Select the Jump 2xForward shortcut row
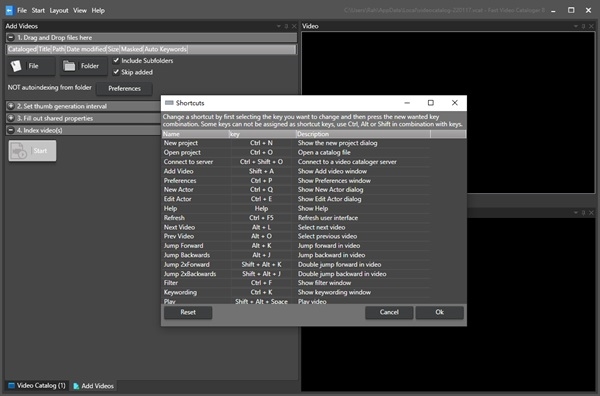Image resolution: width=600 pixels, height=396 pixels. [296, 264]
